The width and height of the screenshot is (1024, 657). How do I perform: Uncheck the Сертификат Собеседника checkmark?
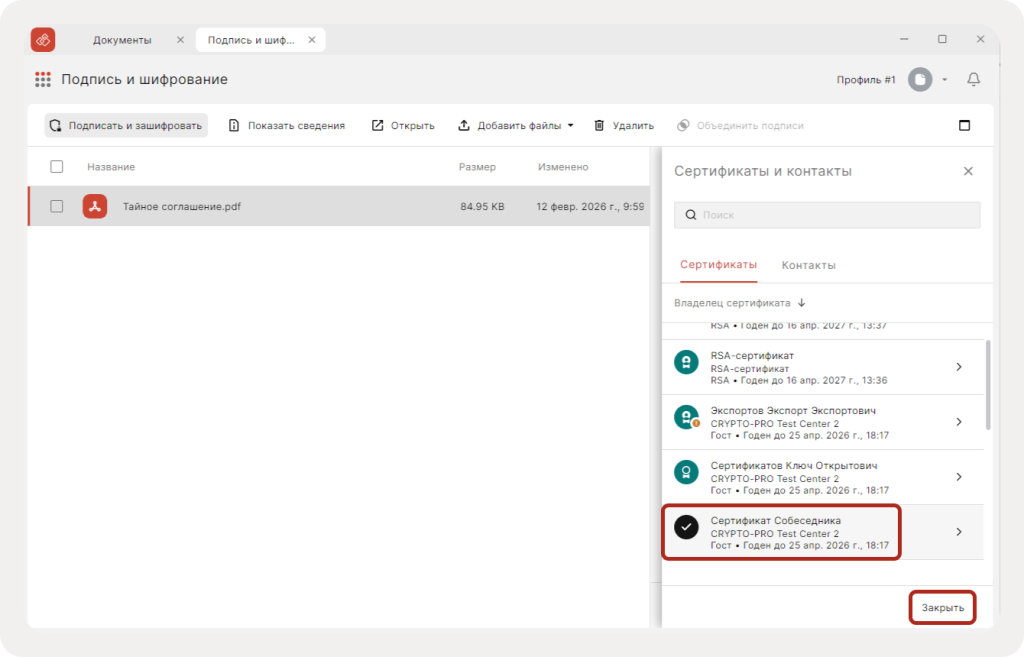[686, 526]
